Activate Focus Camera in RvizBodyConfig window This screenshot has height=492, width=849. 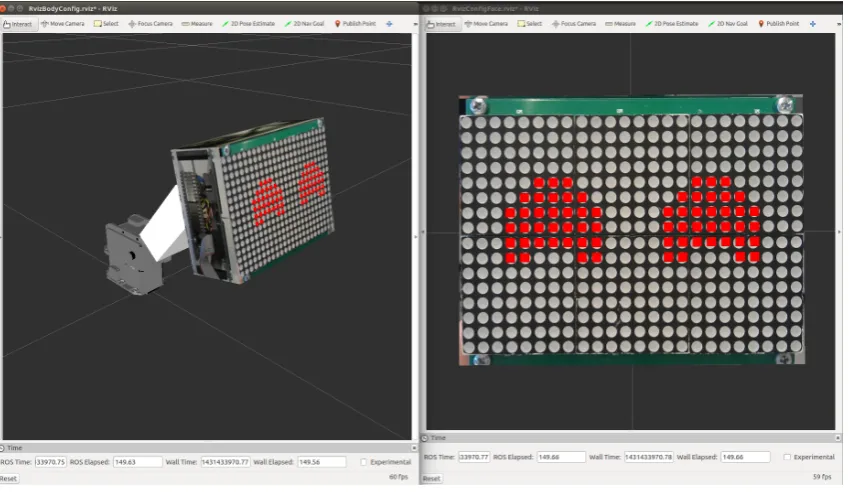(x=151, y=24)
